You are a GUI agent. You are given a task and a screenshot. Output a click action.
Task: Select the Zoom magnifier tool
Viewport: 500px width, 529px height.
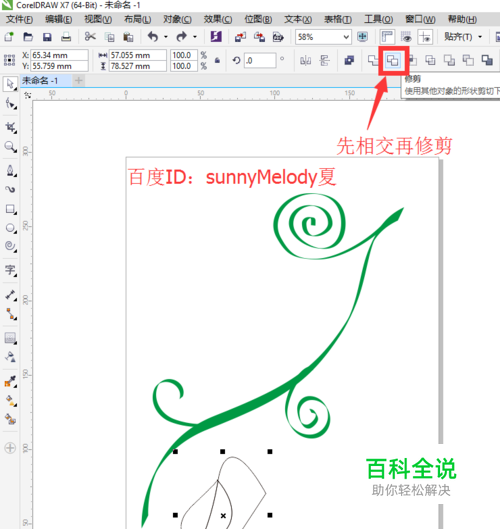tap(10, 146)
